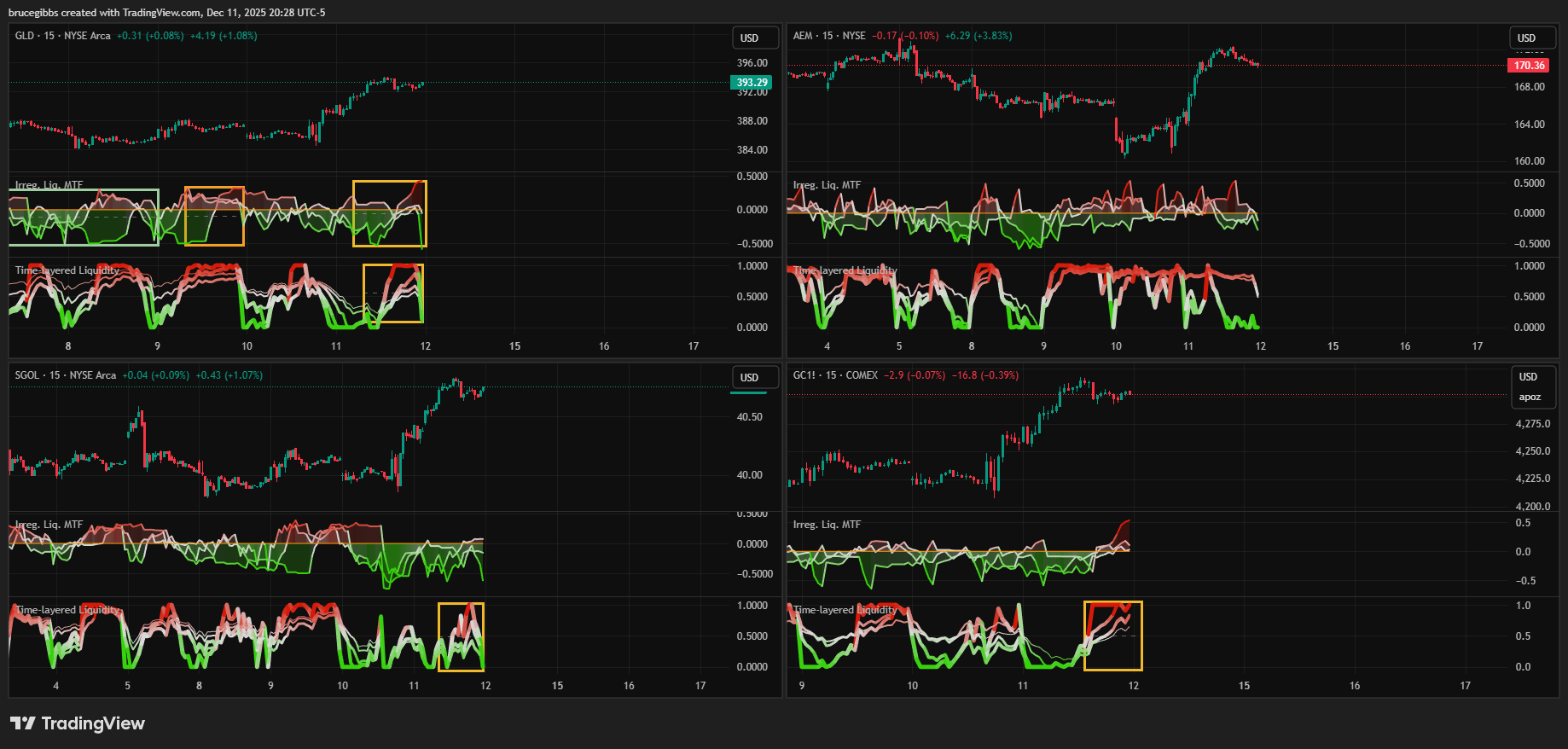Open the USD currency selector on GLD chart

pyautogui.click(x=755, y=38)
